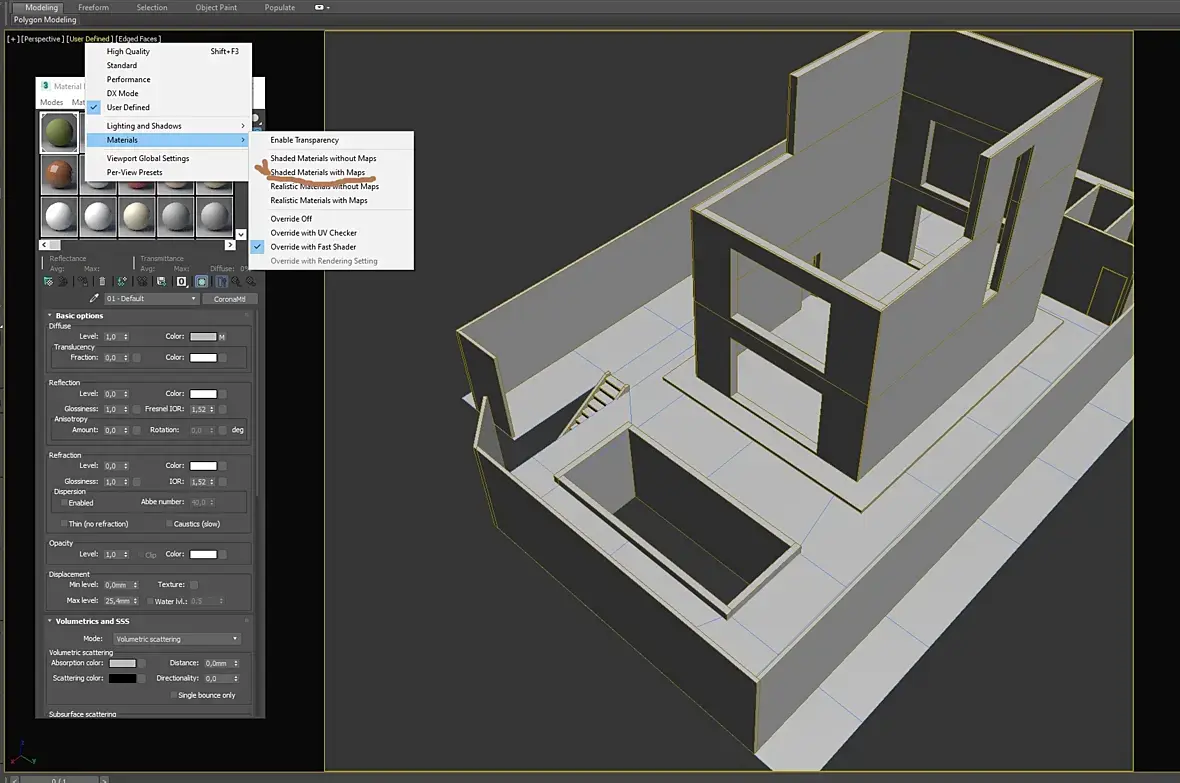Tick the Single bounce only checkbox
This screenshot has width=1180, height=783.
pos(173,695)
